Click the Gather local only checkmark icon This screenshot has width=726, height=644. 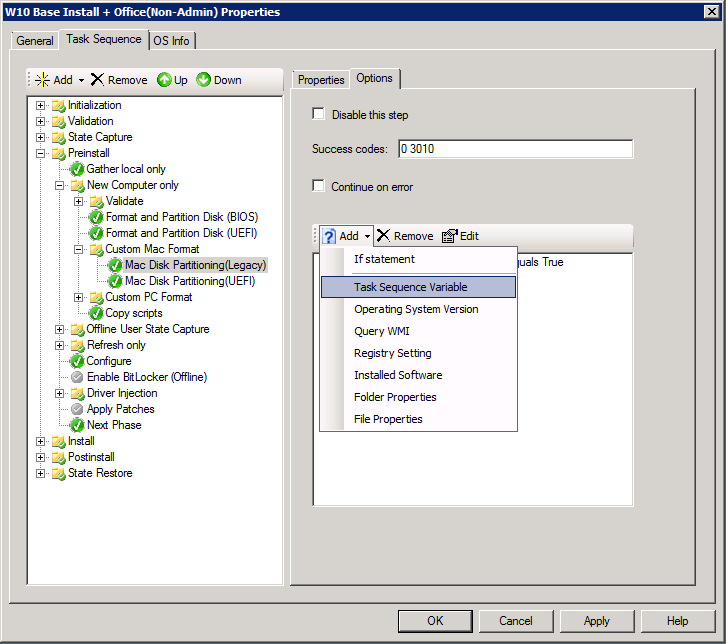point(77,169)
